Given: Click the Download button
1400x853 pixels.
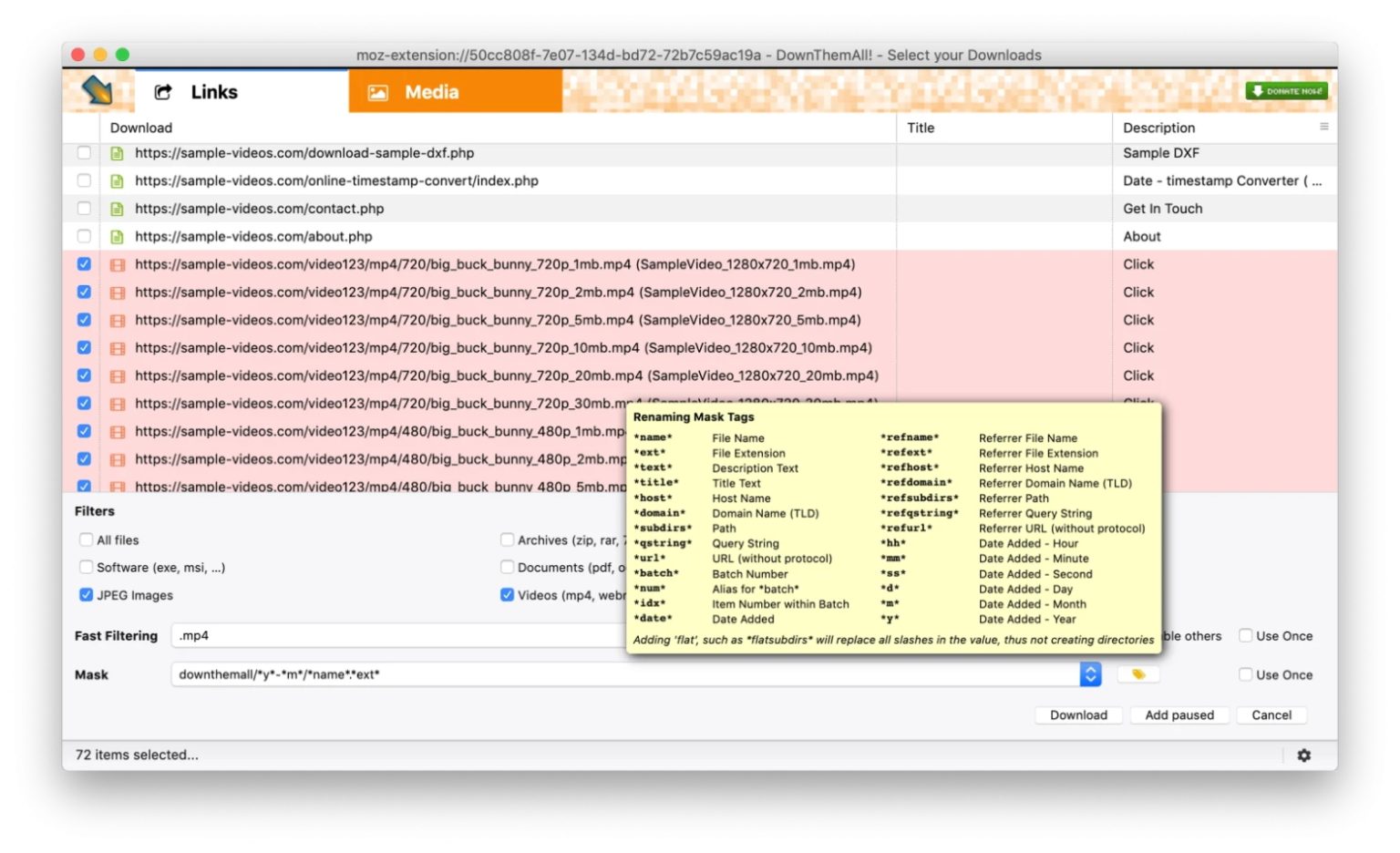Looking at the screenshot, I should tap(1078, 714).
